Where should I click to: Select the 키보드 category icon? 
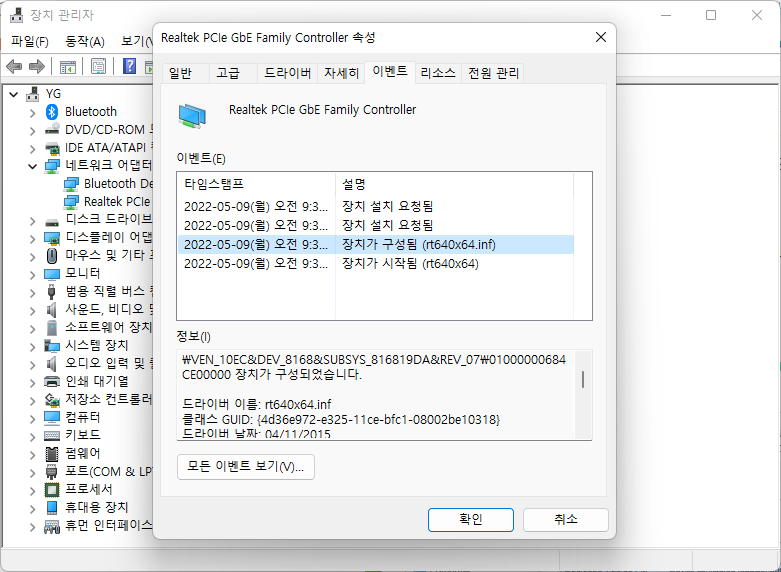(52, 436)
